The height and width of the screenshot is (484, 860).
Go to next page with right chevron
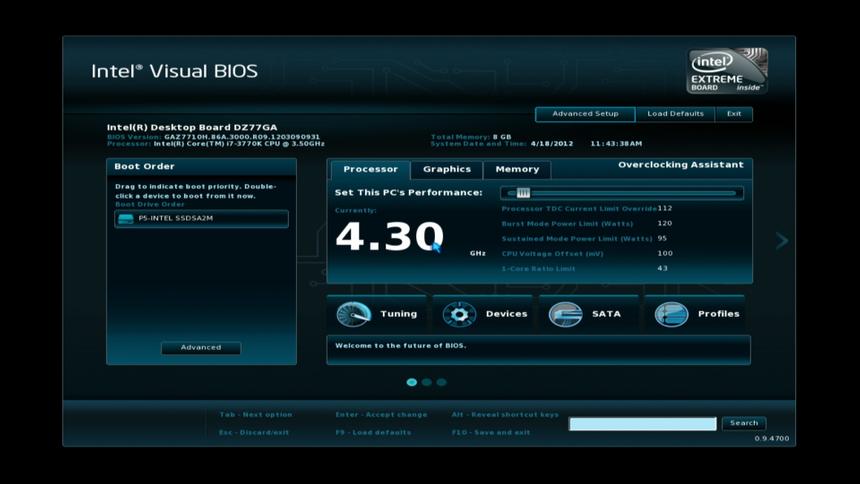point(782,240)
